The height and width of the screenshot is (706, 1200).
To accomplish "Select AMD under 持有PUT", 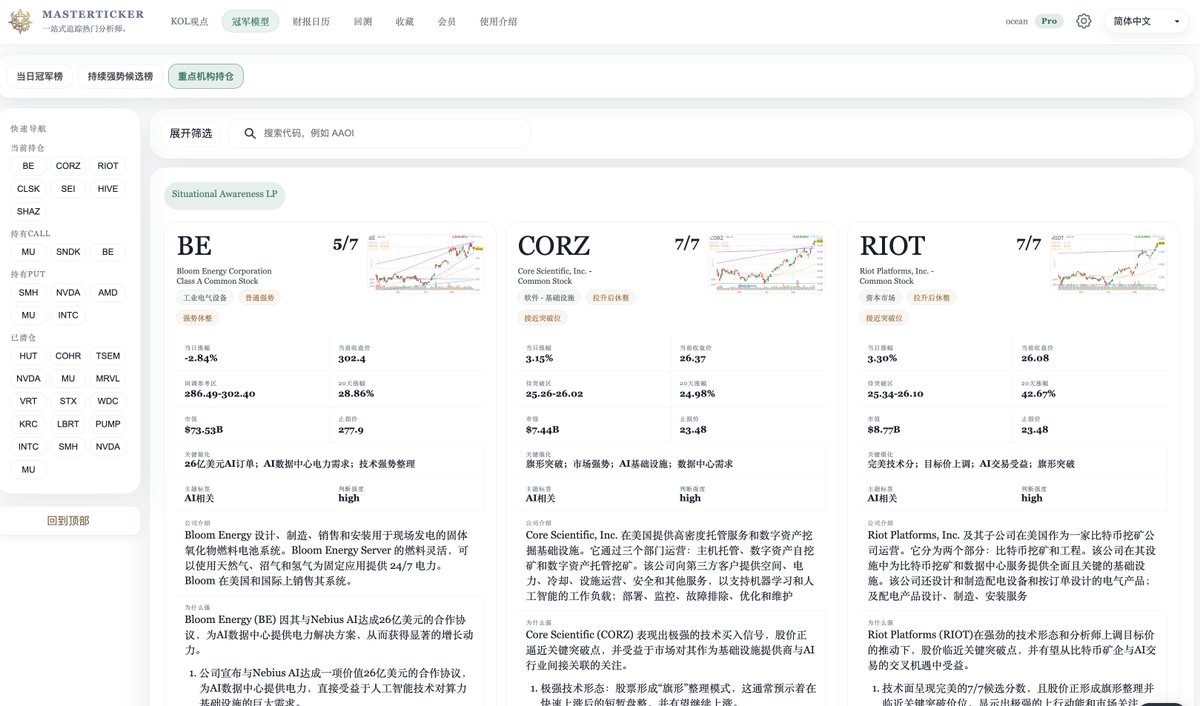I will (x=108, y=293).
